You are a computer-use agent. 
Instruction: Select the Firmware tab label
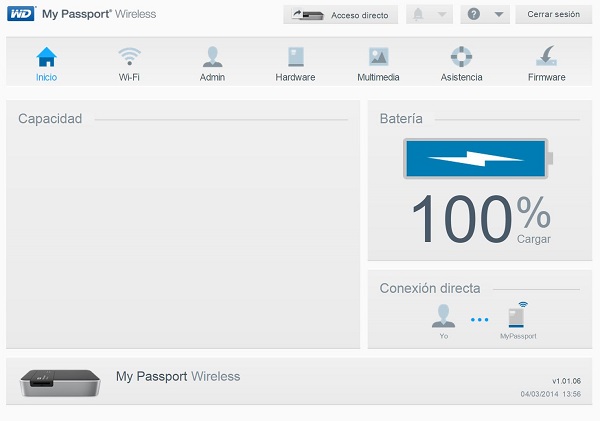pos(546,77)
